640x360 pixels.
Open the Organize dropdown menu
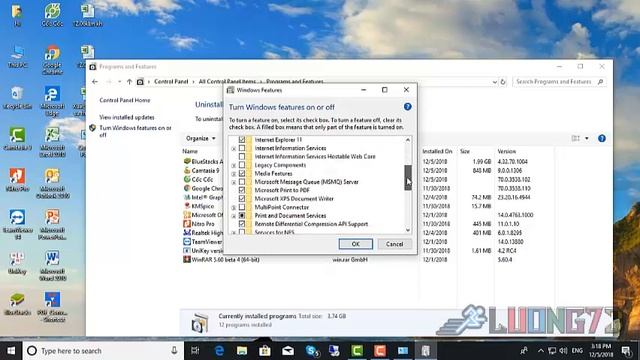coord(200,138)
